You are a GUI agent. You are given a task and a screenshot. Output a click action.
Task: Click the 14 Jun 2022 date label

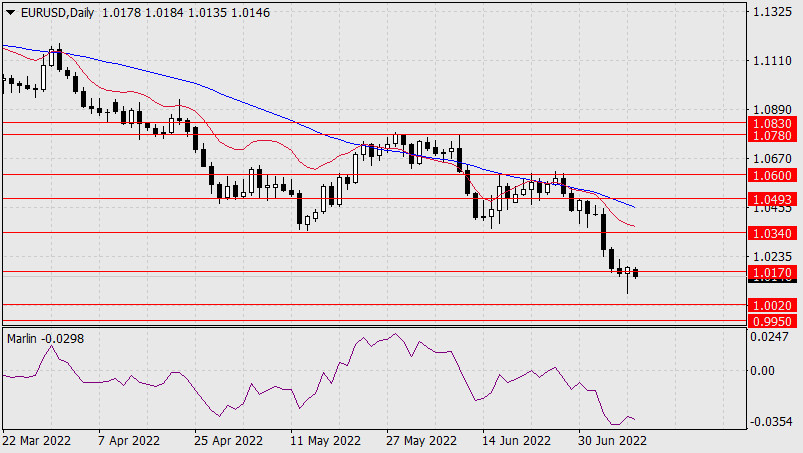click(516, 441)
